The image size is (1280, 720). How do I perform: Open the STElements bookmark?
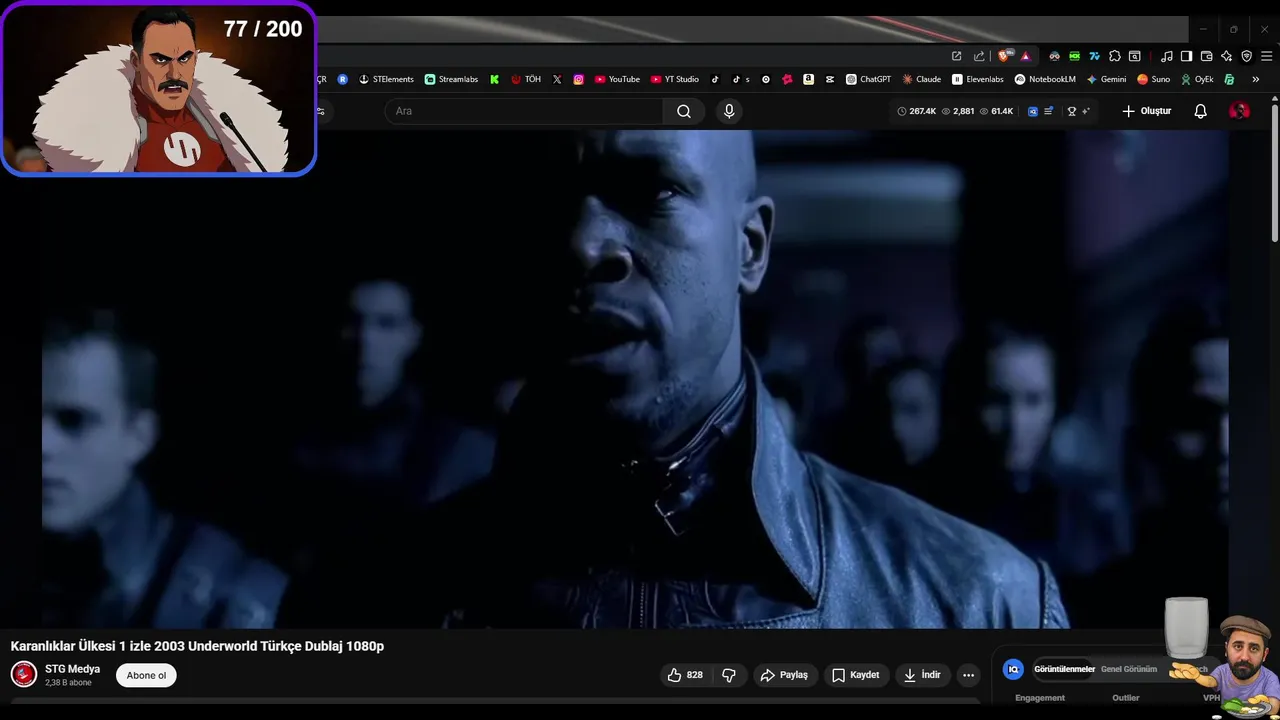coord(386,79)
